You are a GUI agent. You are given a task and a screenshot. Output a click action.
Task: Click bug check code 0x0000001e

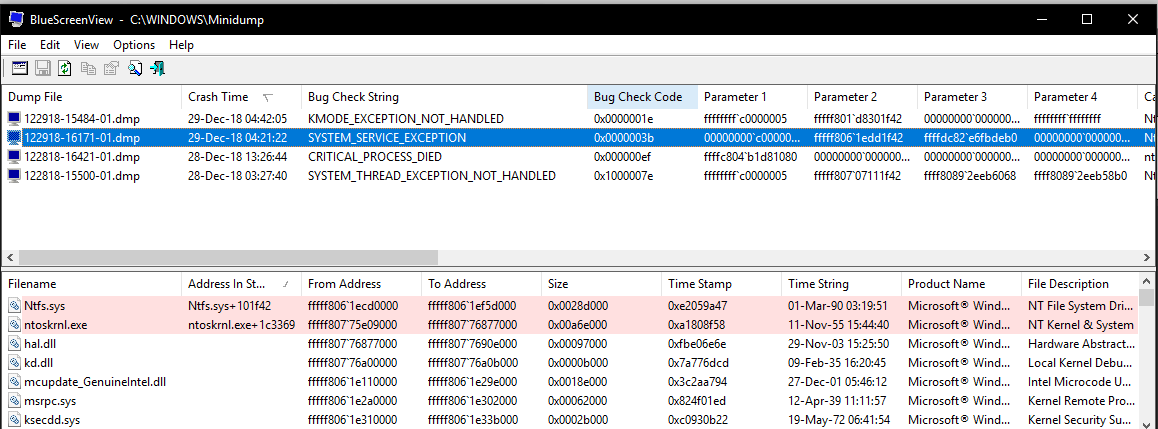click(624, 119)
